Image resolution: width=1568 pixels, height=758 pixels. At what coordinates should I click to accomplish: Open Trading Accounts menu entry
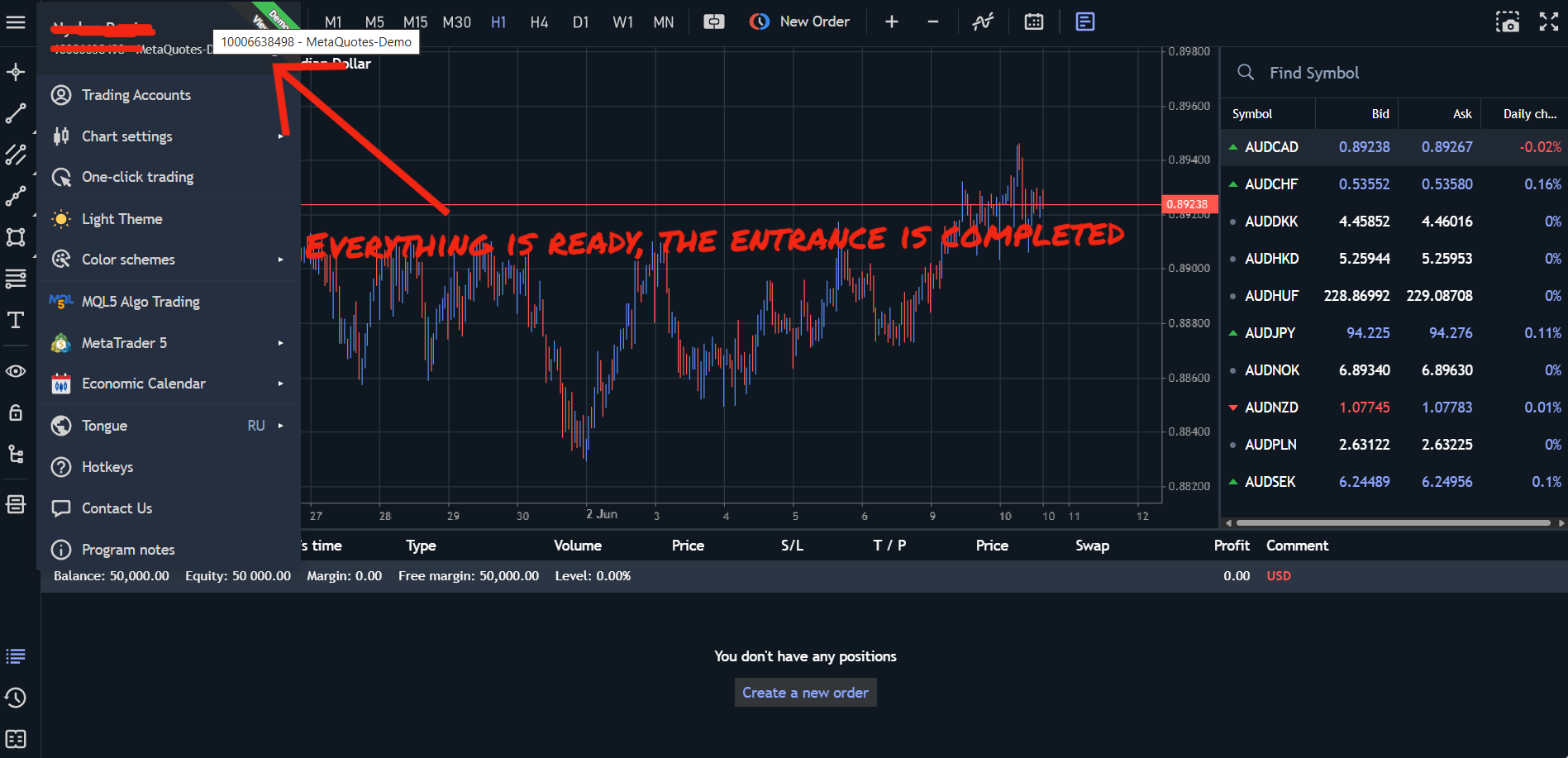tap(136, 95)
